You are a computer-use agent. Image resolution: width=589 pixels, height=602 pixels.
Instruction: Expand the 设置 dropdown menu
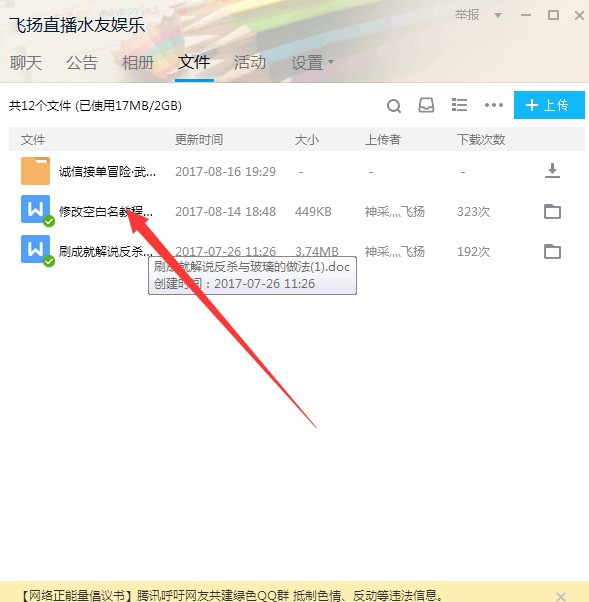(313, 62)
